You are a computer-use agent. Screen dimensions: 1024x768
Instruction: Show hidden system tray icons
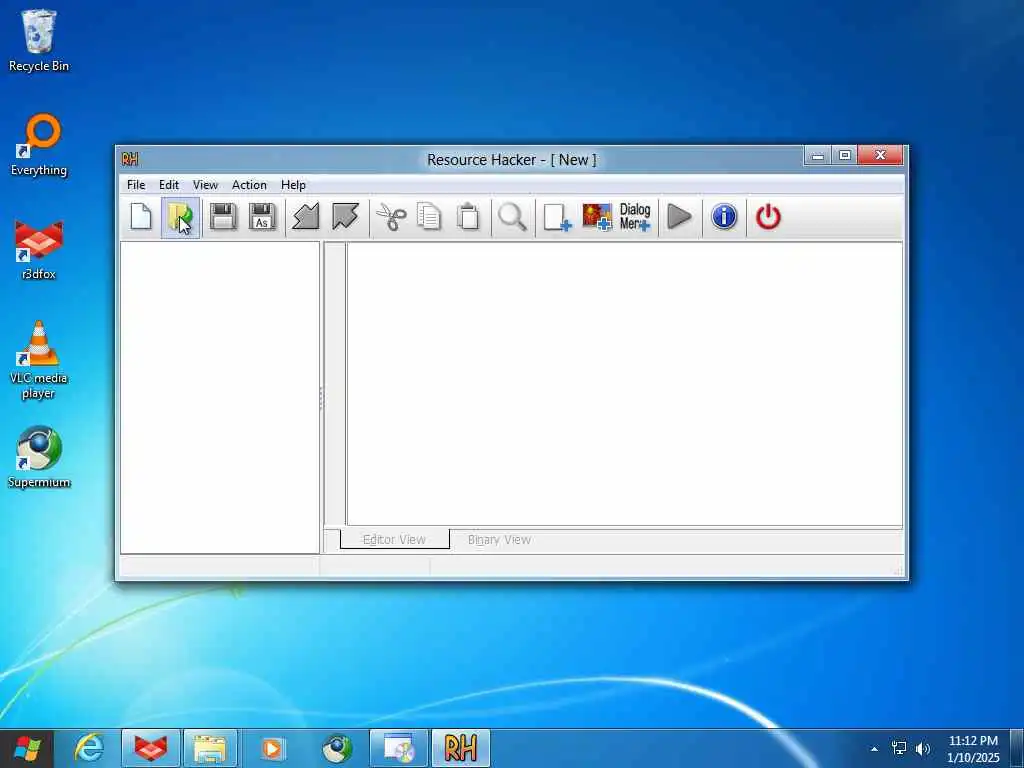pos(874,749)
